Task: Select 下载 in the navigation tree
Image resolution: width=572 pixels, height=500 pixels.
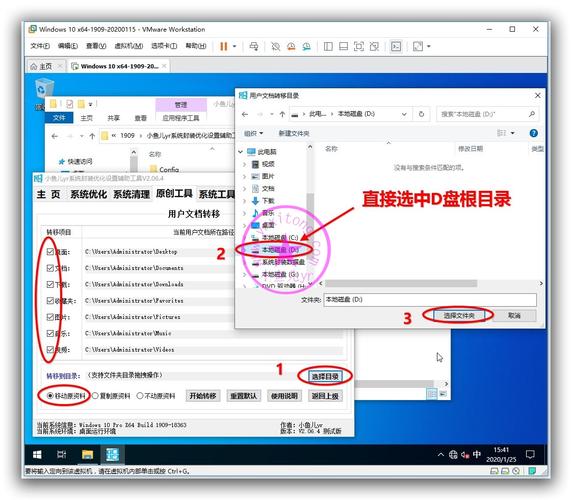Action: click(268, 201)
